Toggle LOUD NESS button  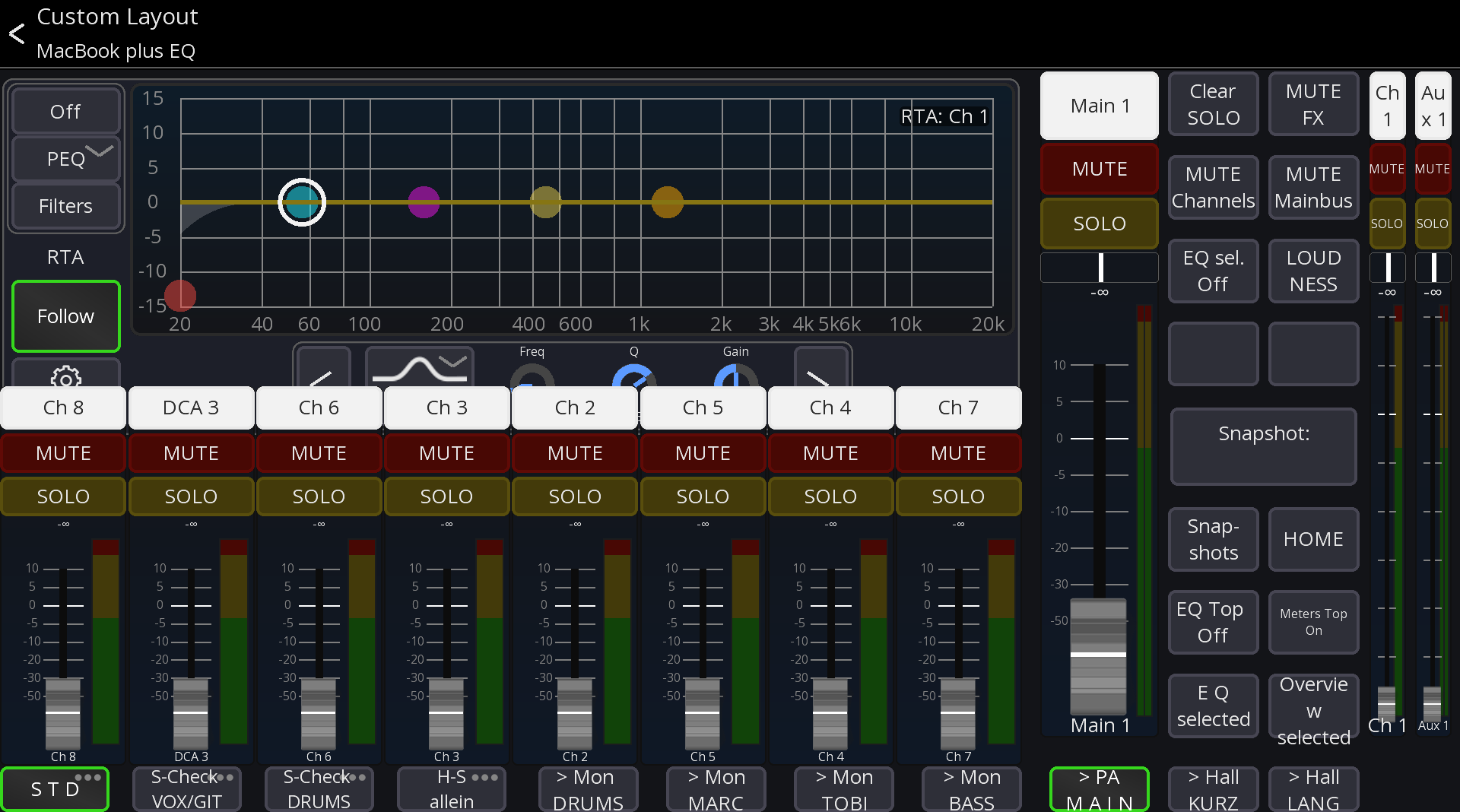(1313, 271)
